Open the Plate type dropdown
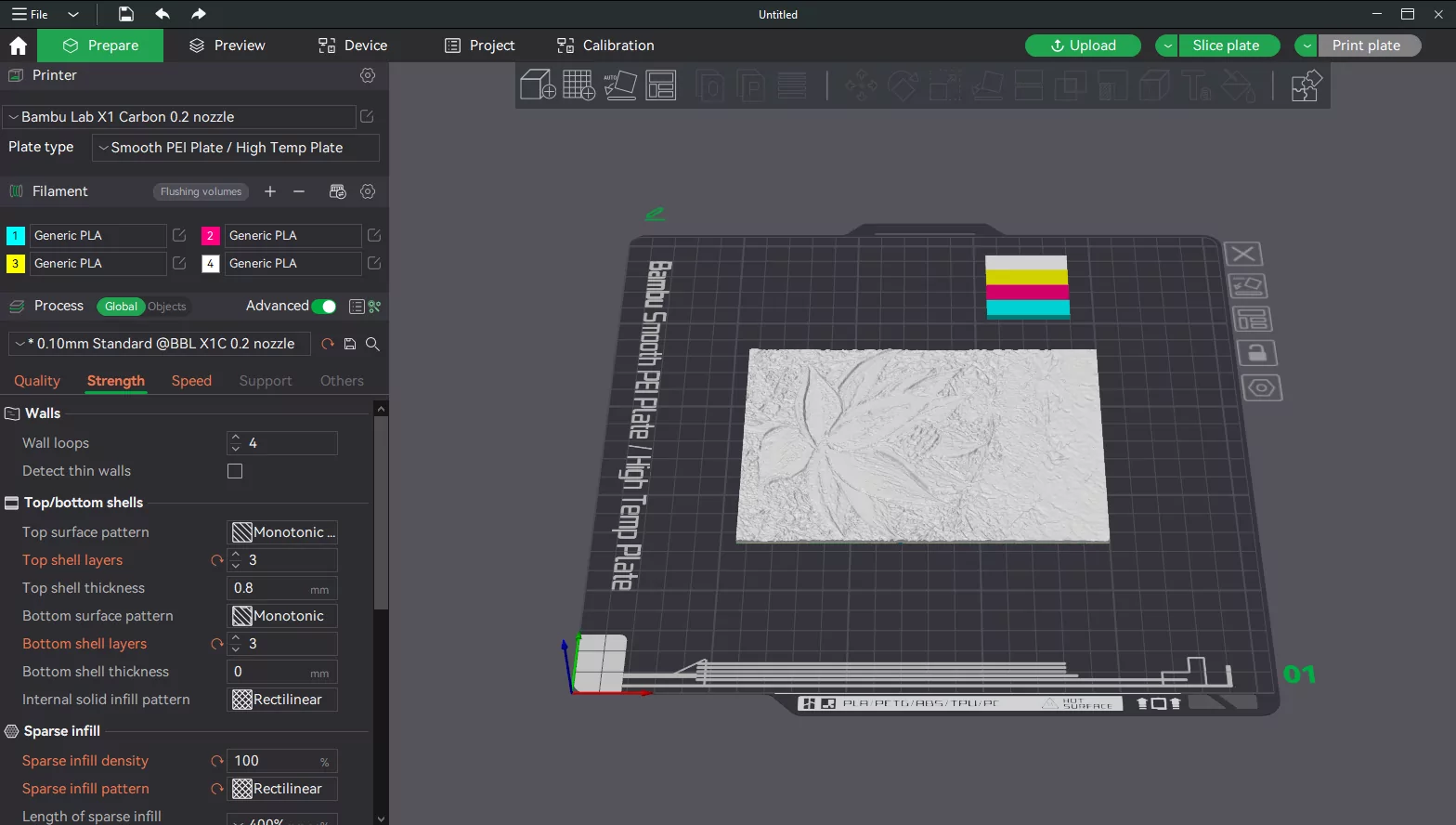Screen dimensions: 1456x825 pos(236,148)
